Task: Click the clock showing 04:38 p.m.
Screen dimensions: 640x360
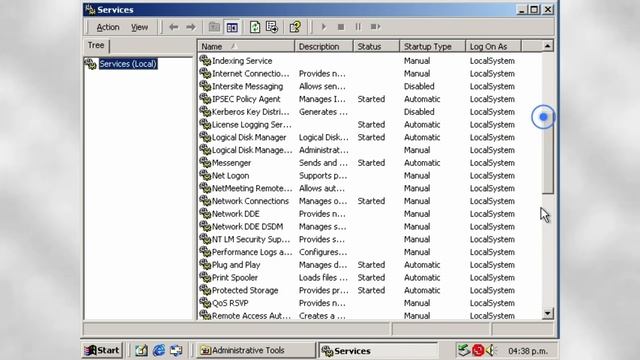Action: pos(528,351)
